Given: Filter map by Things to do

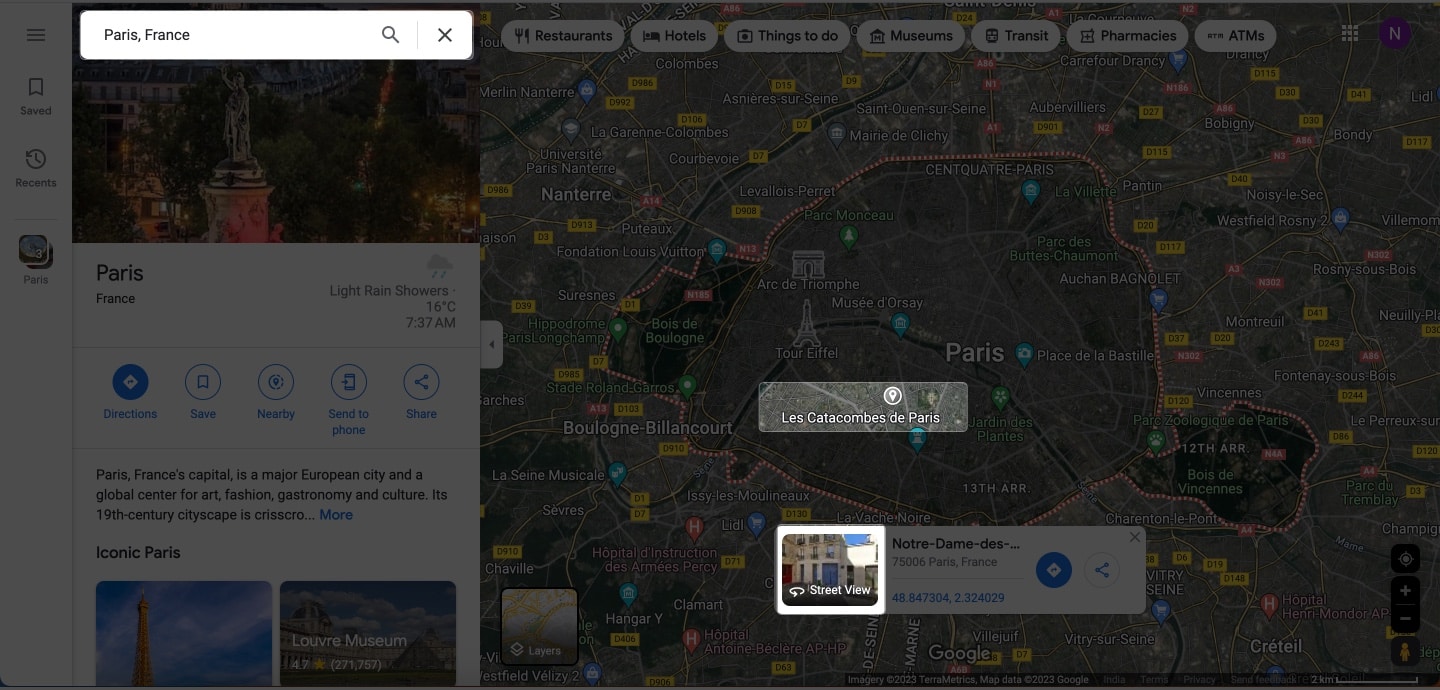Looking at the screenshot, I should point(788,35).
